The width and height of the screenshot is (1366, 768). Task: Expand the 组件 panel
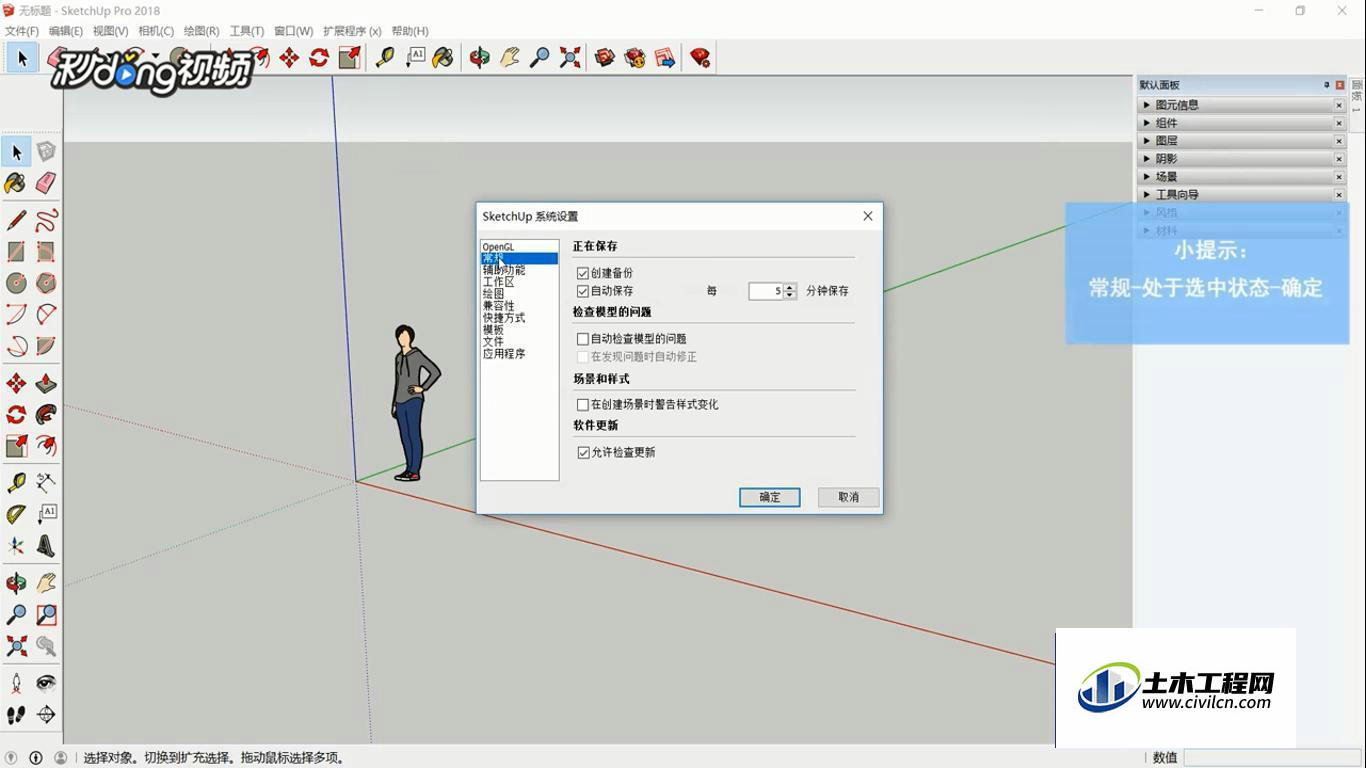(x=1243, y=123)
